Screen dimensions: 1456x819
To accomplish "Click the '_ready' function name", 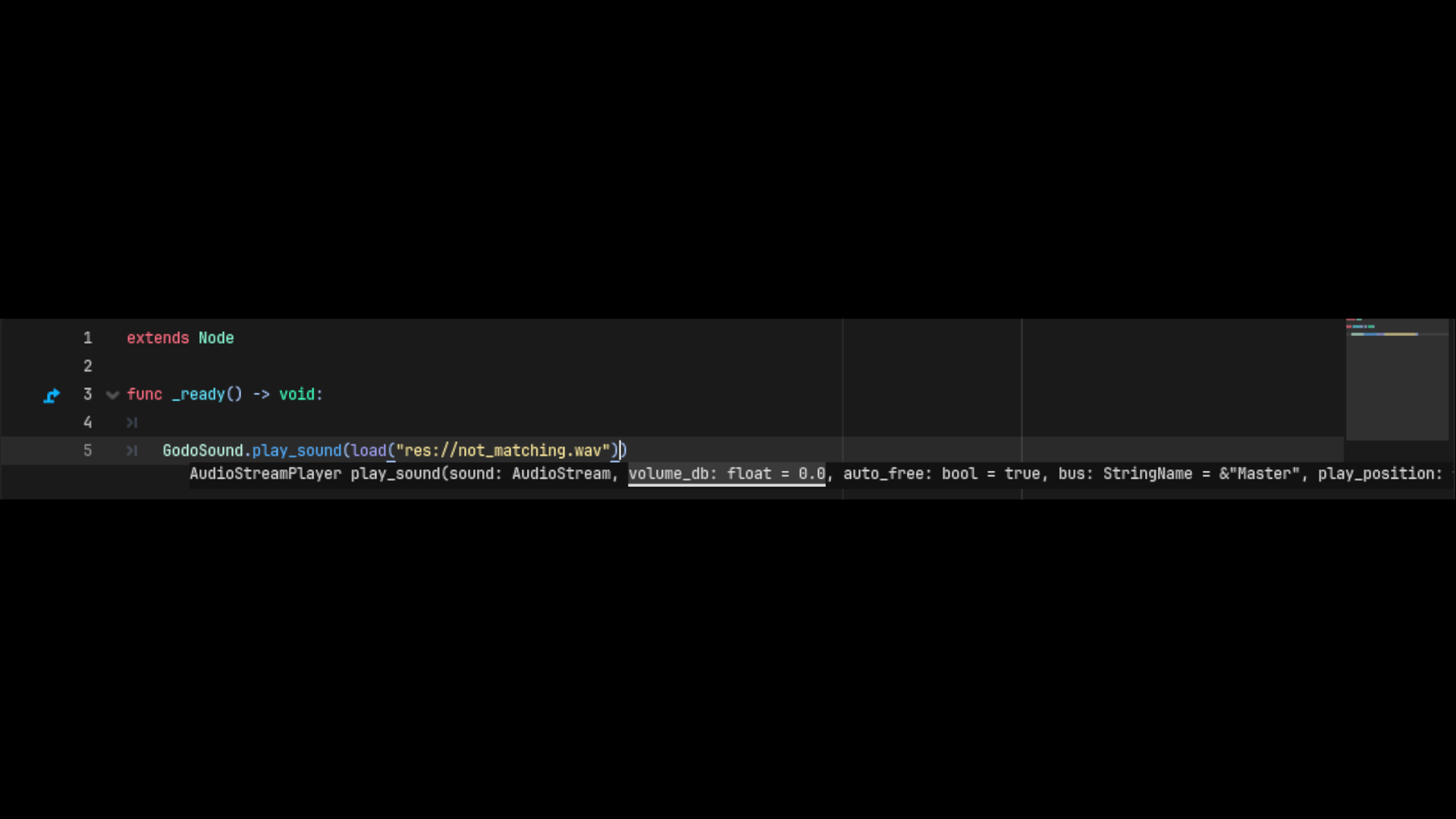I will tap(199, 395).
